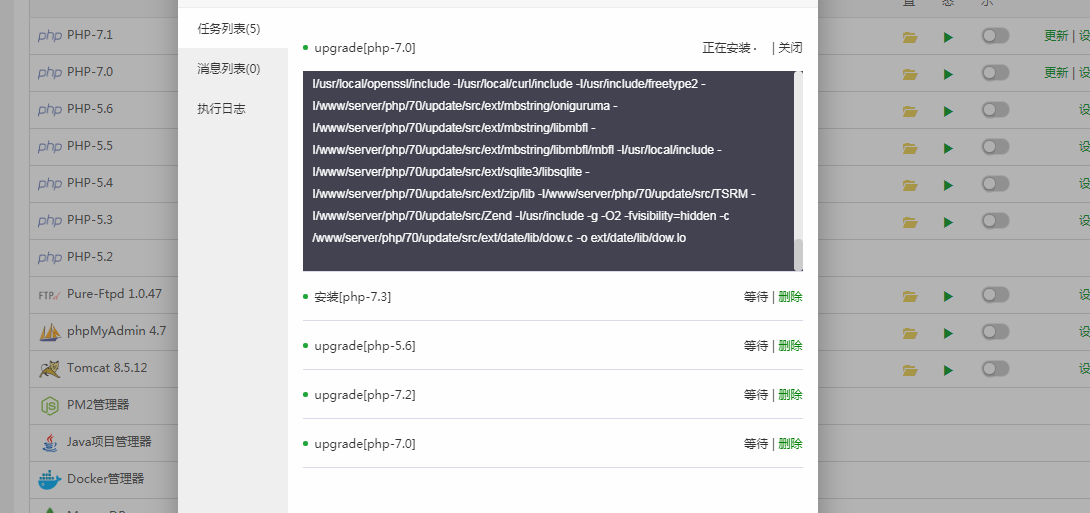Toggle the switch in the phpMyAdmin row
The image size is (1090, 513).
[x=995, y=332]
